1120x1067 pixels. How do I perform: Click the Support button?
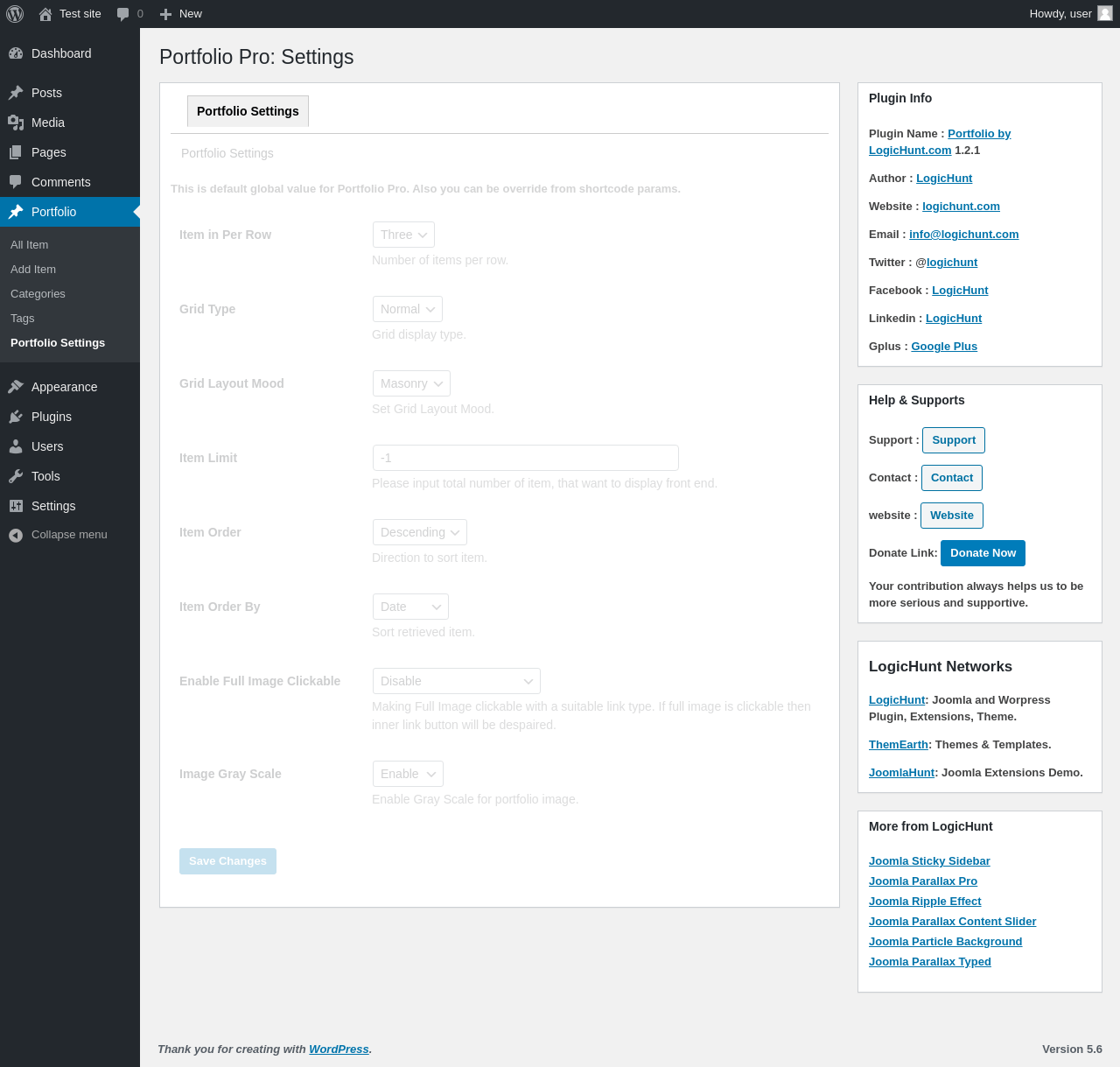pos(954,440)
